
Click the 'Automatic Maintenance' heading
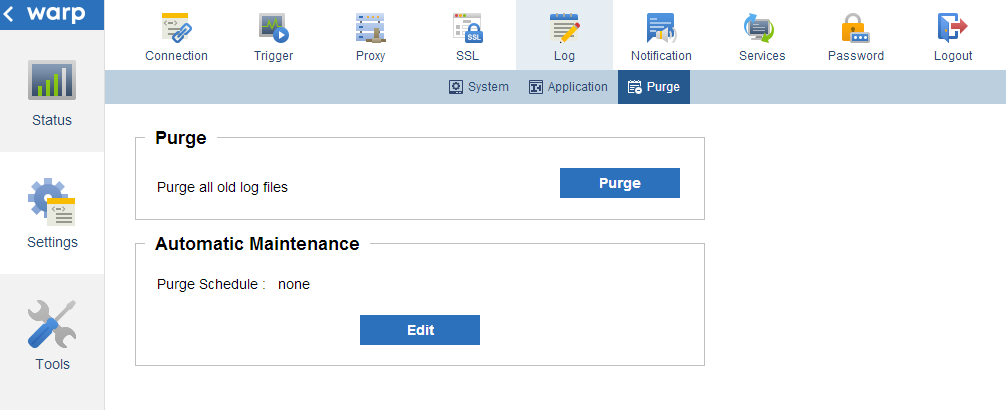pos(257,244)
